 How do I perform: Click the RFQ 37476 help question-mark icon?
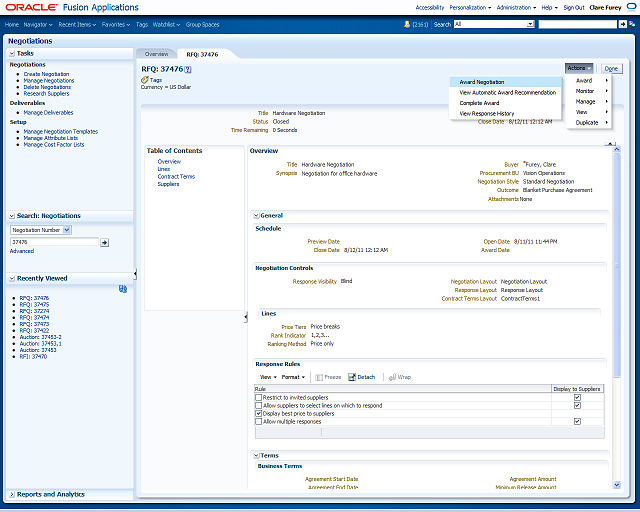[x=188, y=69]
